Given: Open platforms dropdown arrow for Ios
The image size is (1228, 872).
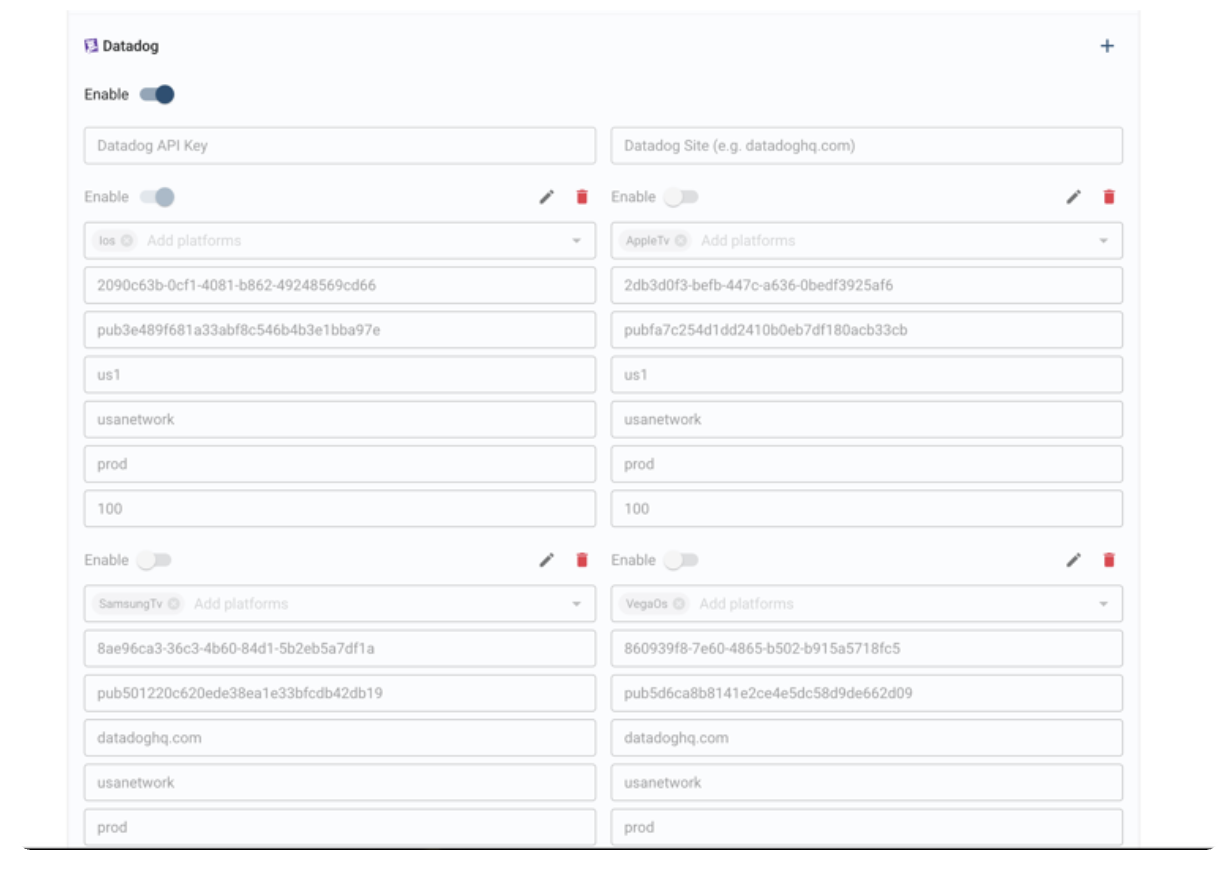Looking at the screenshot, I should tap(577, 241).
